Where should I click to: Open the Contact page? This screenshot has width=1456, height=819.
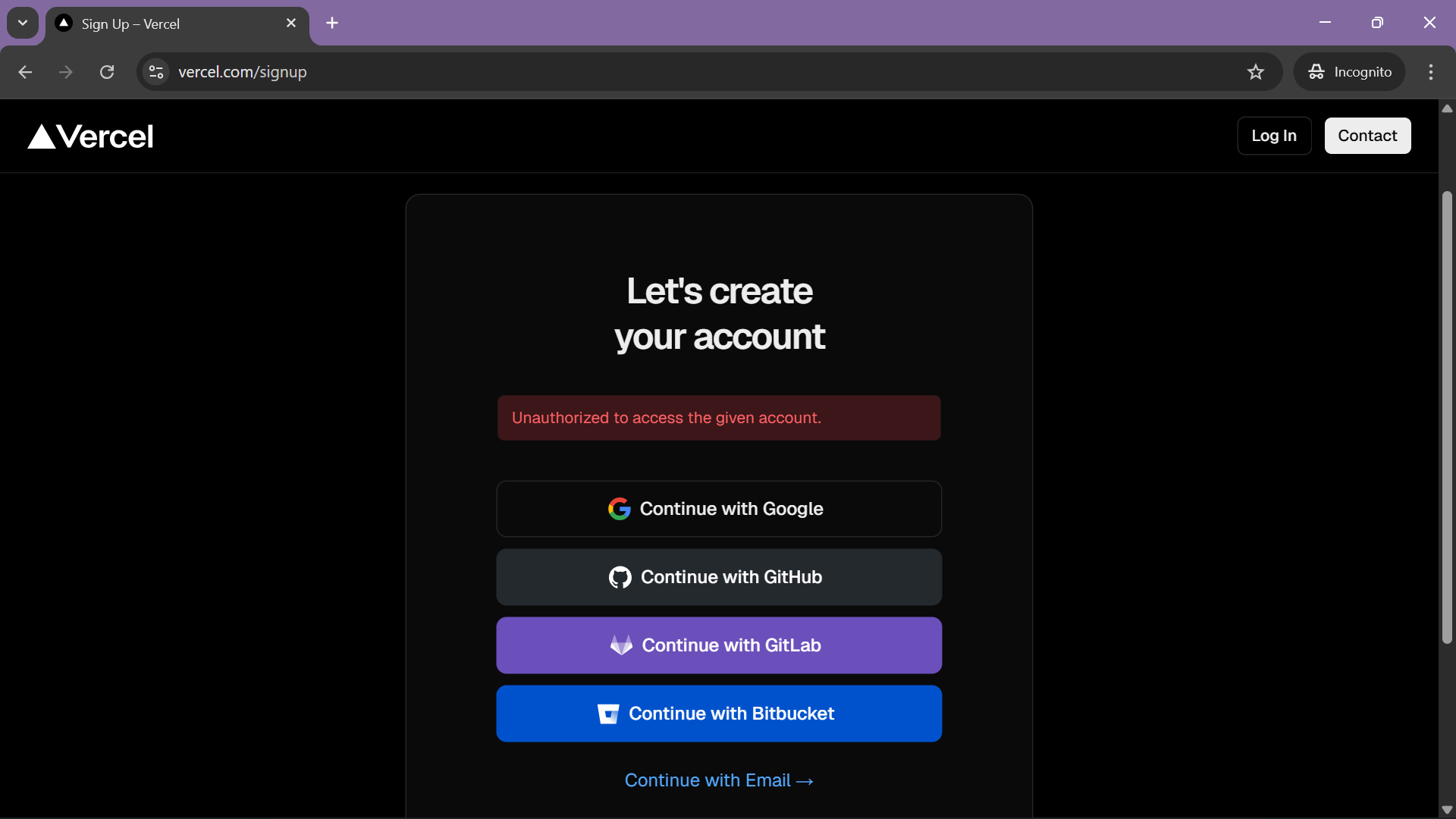1367,136
